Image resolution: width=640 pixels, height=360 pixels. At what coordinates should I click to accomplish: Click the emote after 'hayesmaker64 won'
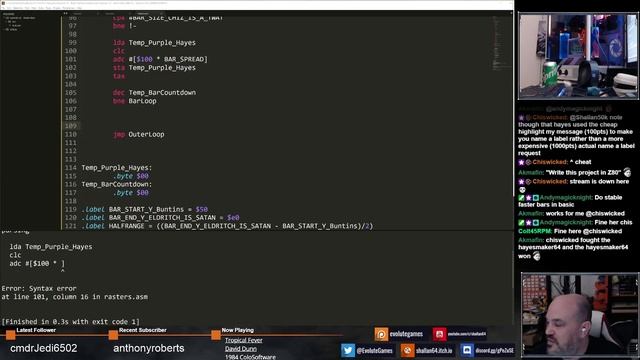tap(536, 256)
